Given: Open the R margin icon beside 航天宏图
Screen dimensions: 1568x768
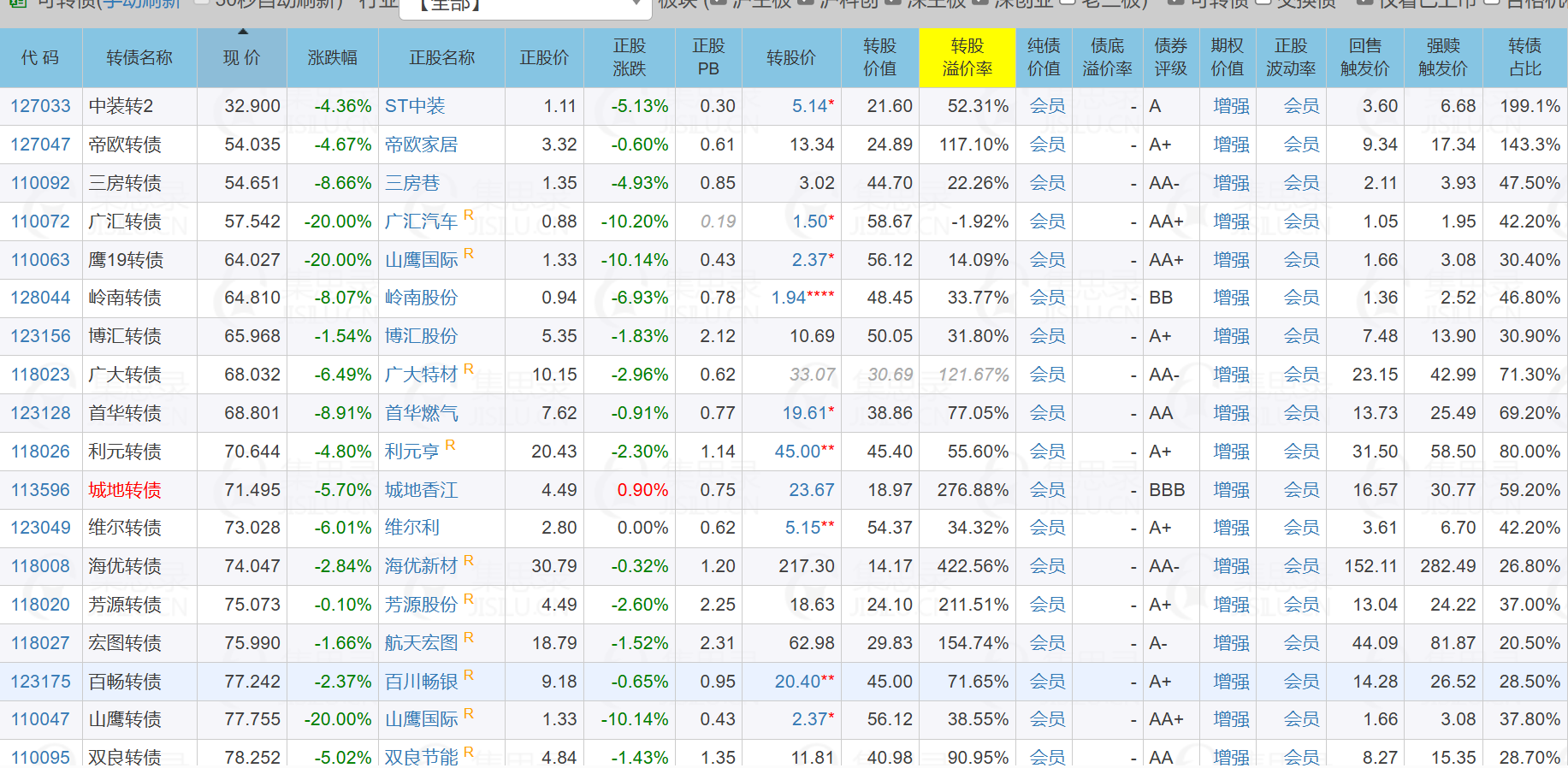Looking at the screenshot, I should [x=469, y=637].
